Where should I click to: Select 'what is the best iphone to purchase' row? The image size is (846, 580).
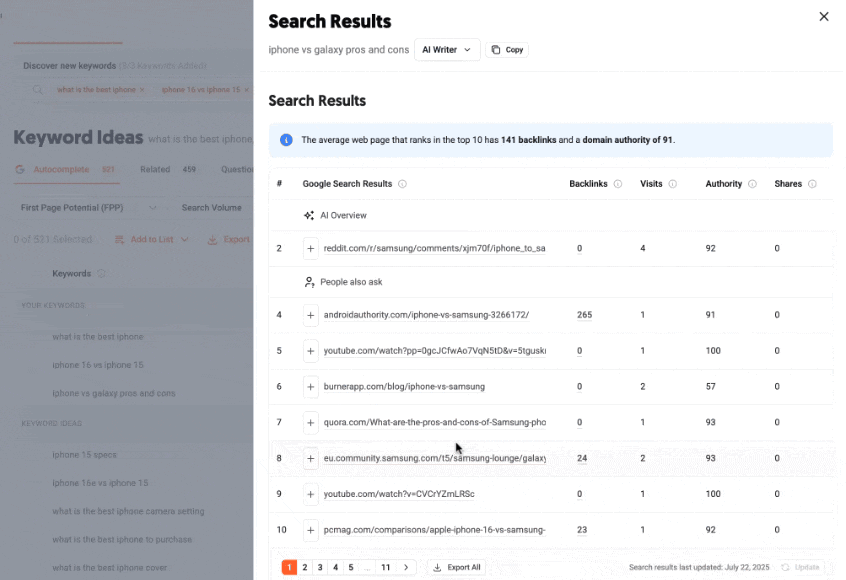point(122,540)
